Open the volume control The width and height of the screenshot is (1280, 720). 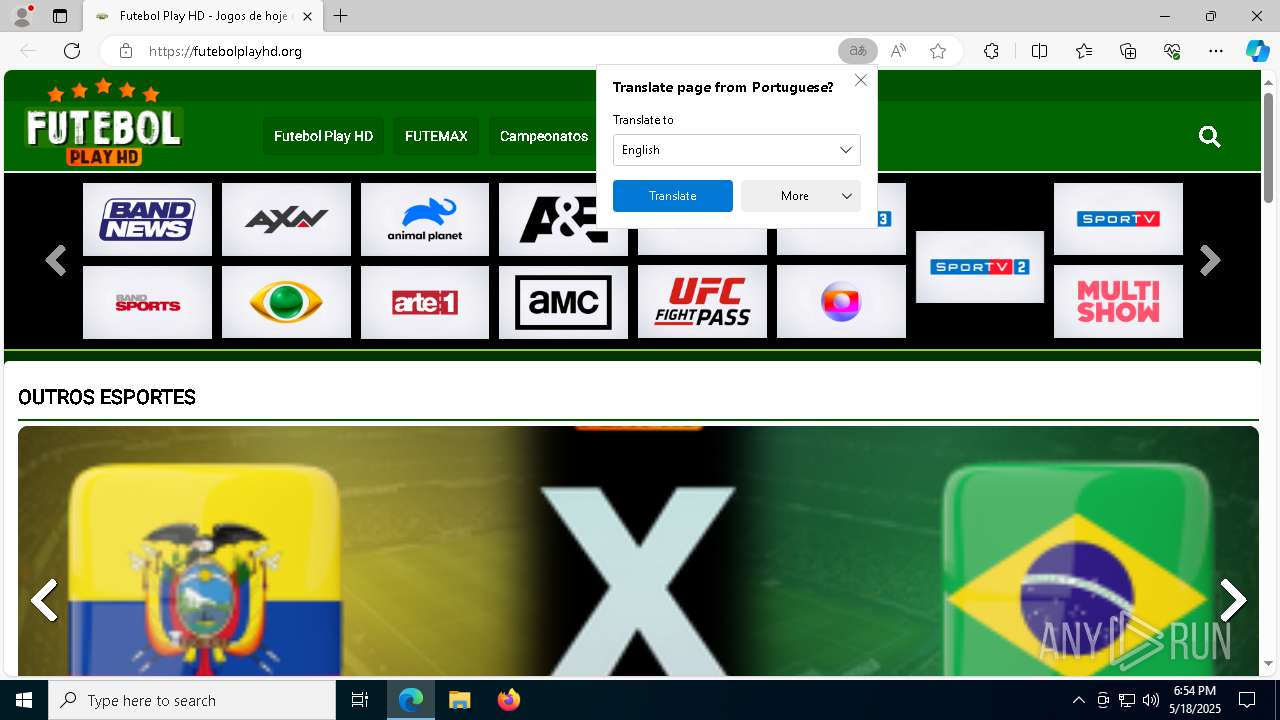tap(1150, 700)
